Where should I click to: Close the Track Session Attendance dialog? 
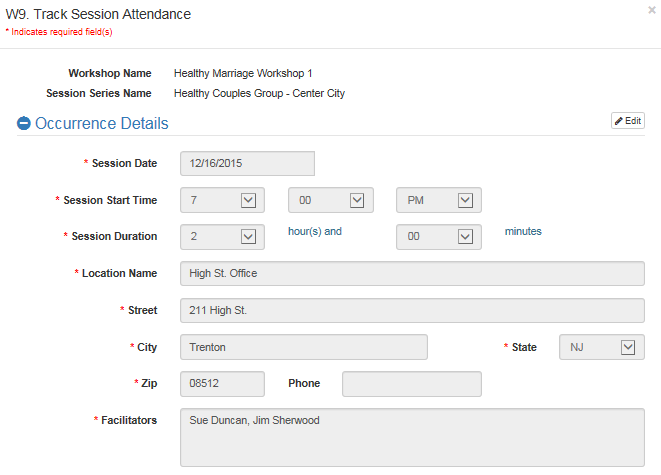click(652, 10)
